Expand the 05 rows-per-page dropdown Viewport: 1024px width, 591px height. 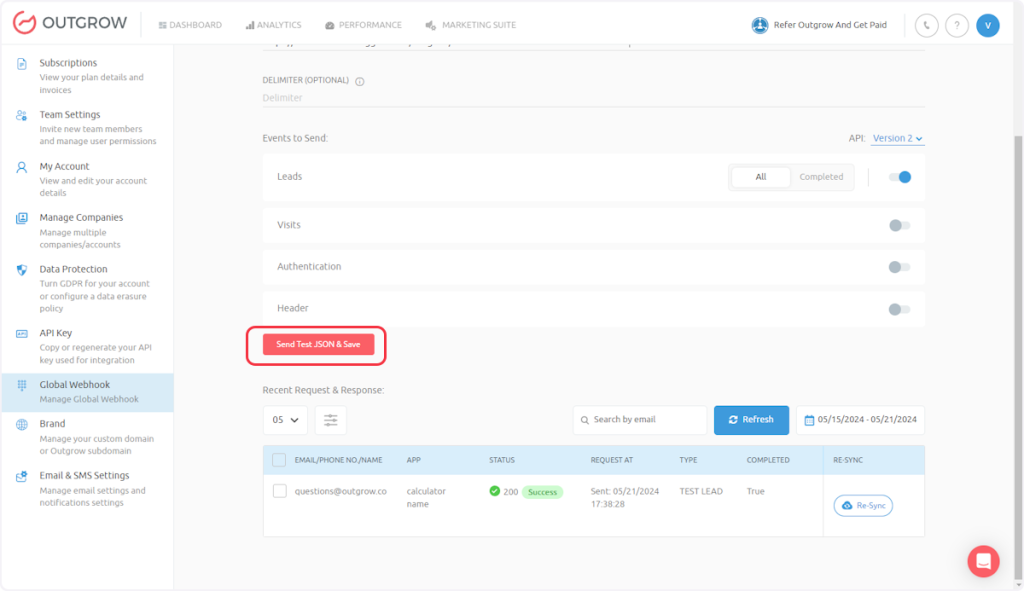(285, 420)
